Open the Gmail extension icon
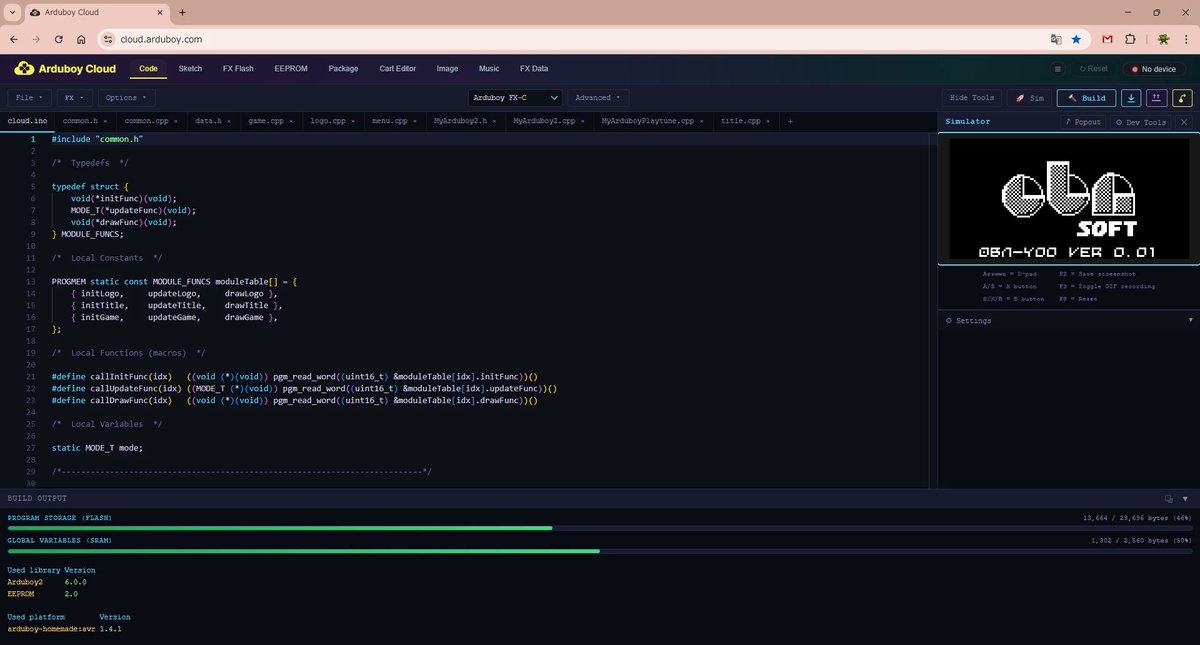1200x645 pixels. click(x=1108, y=39)
